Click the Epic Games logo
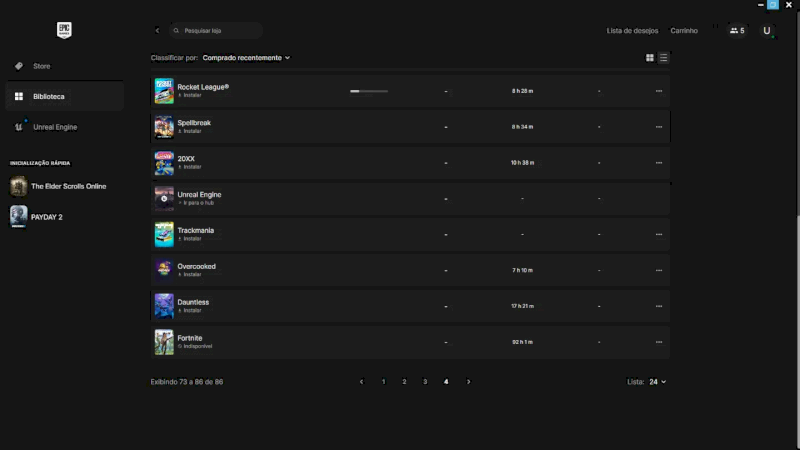800x450 pixels. [64, 30]
